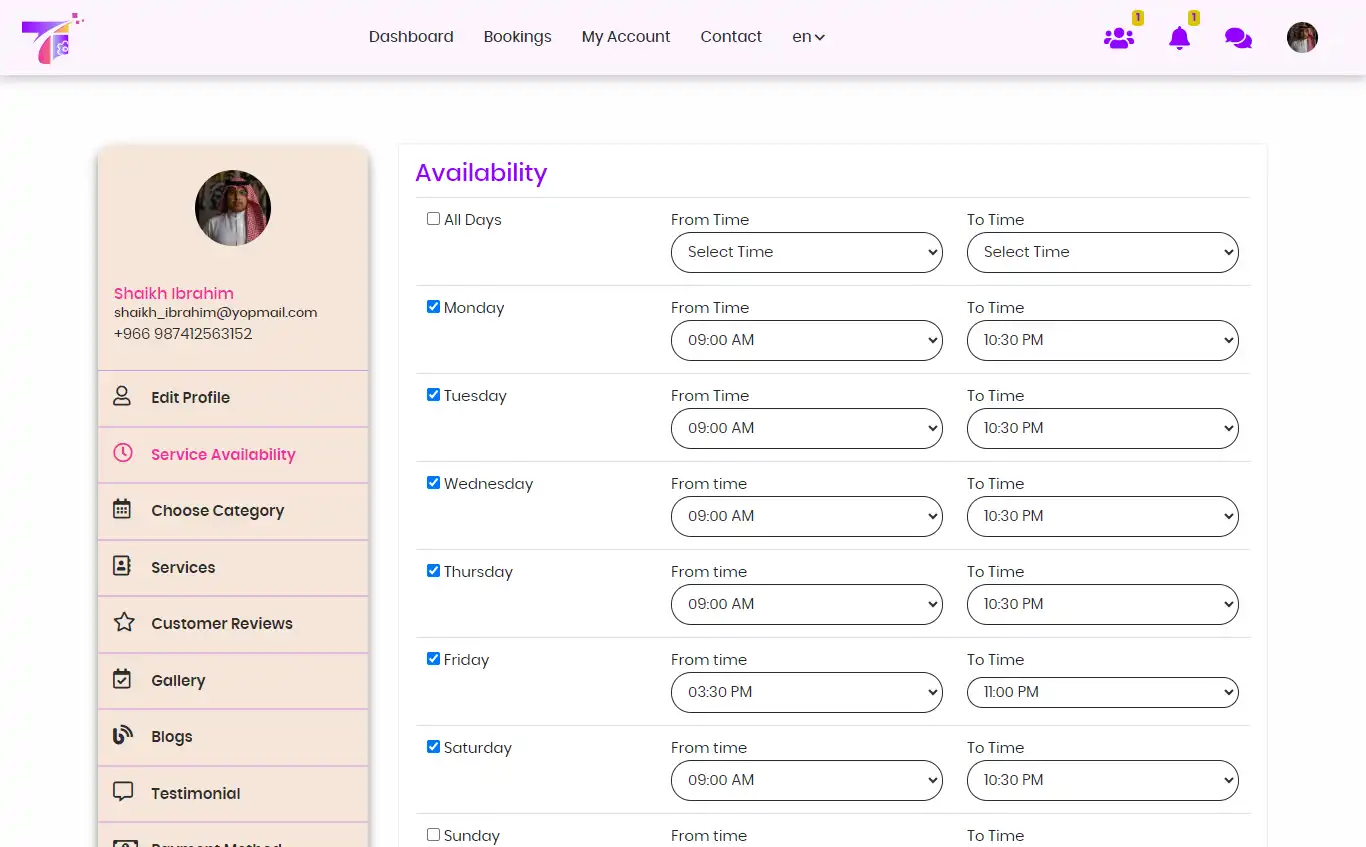The height and width of the screenshot is (847, 1366).
Task: Uncheck the Monday availability checkbox
Action: pos(433,306)
